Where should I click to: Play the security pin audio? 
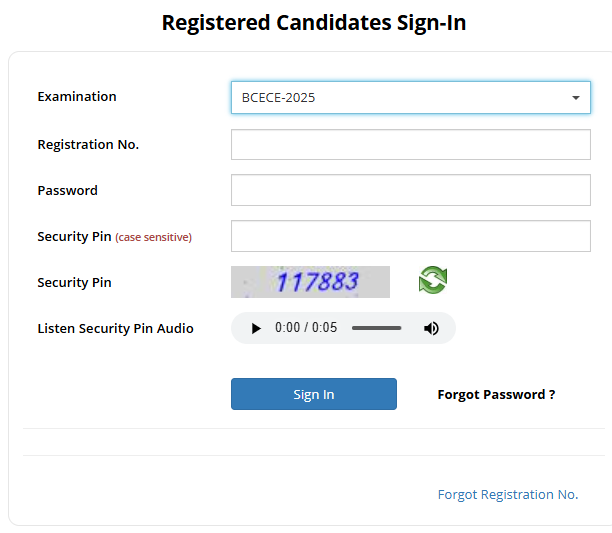point(256,328)
